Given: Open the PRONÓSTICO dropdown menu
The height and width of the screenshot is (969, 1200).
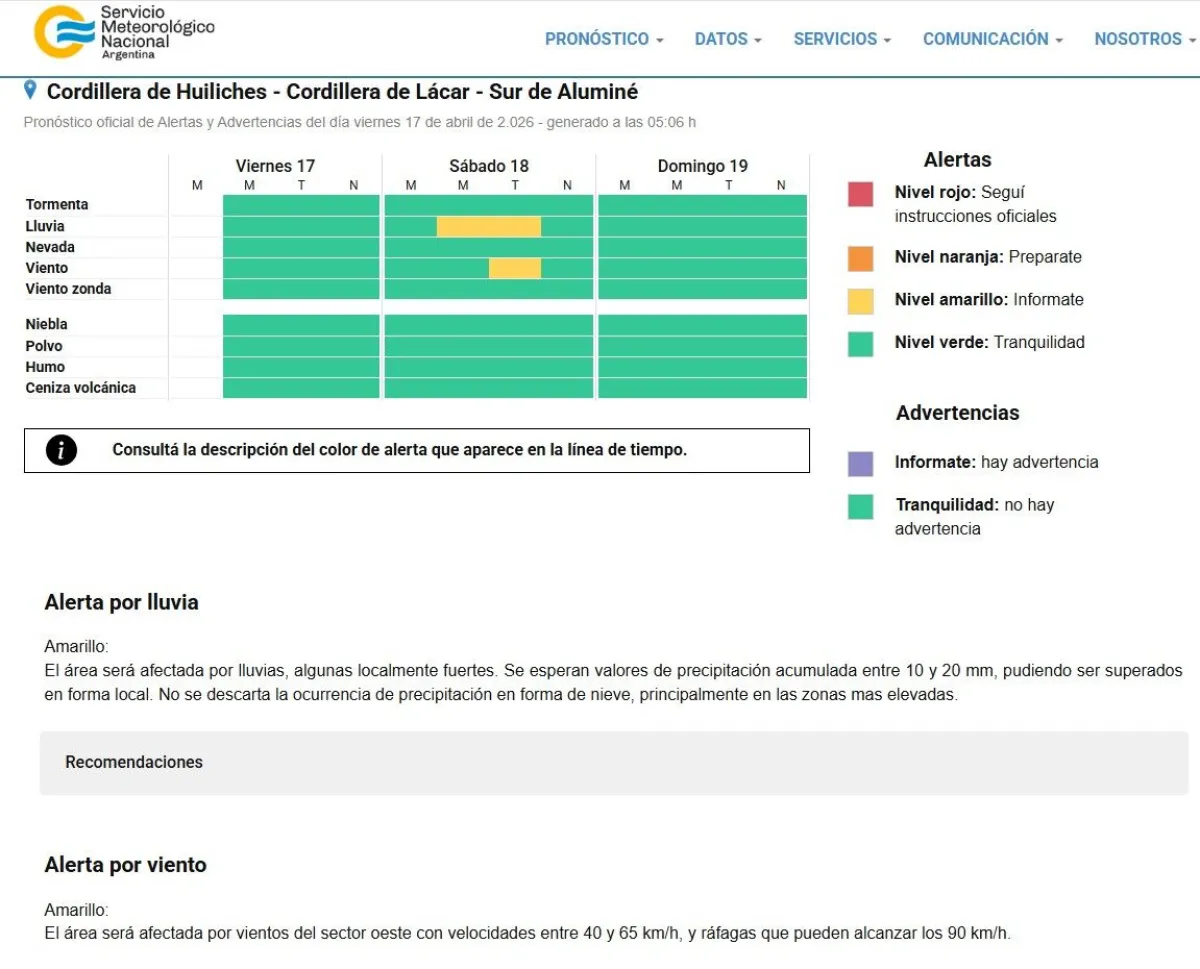Looking at the screenshot, I should [x=603, y=39].
